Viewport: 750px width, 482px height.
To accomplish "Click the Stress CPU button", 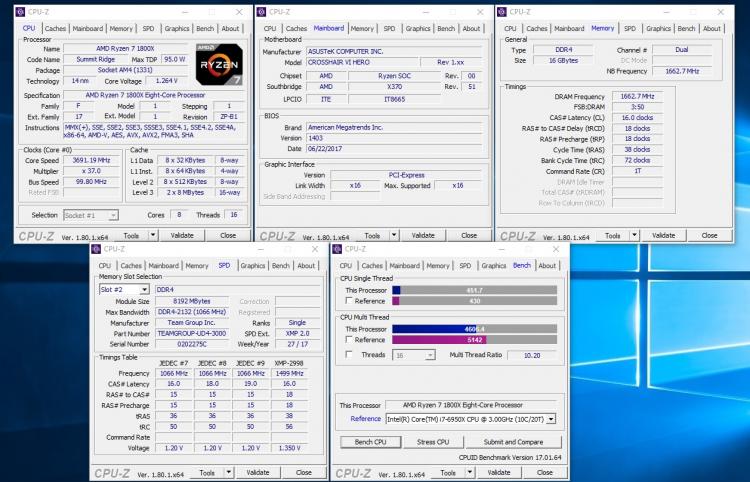I will tap(433, 442).
